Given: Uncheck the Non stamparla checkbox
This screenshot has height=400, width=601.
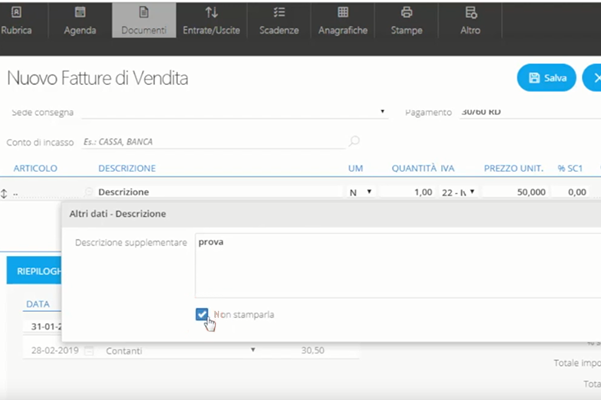Looking at the screenshot, I should pos(203,315).
